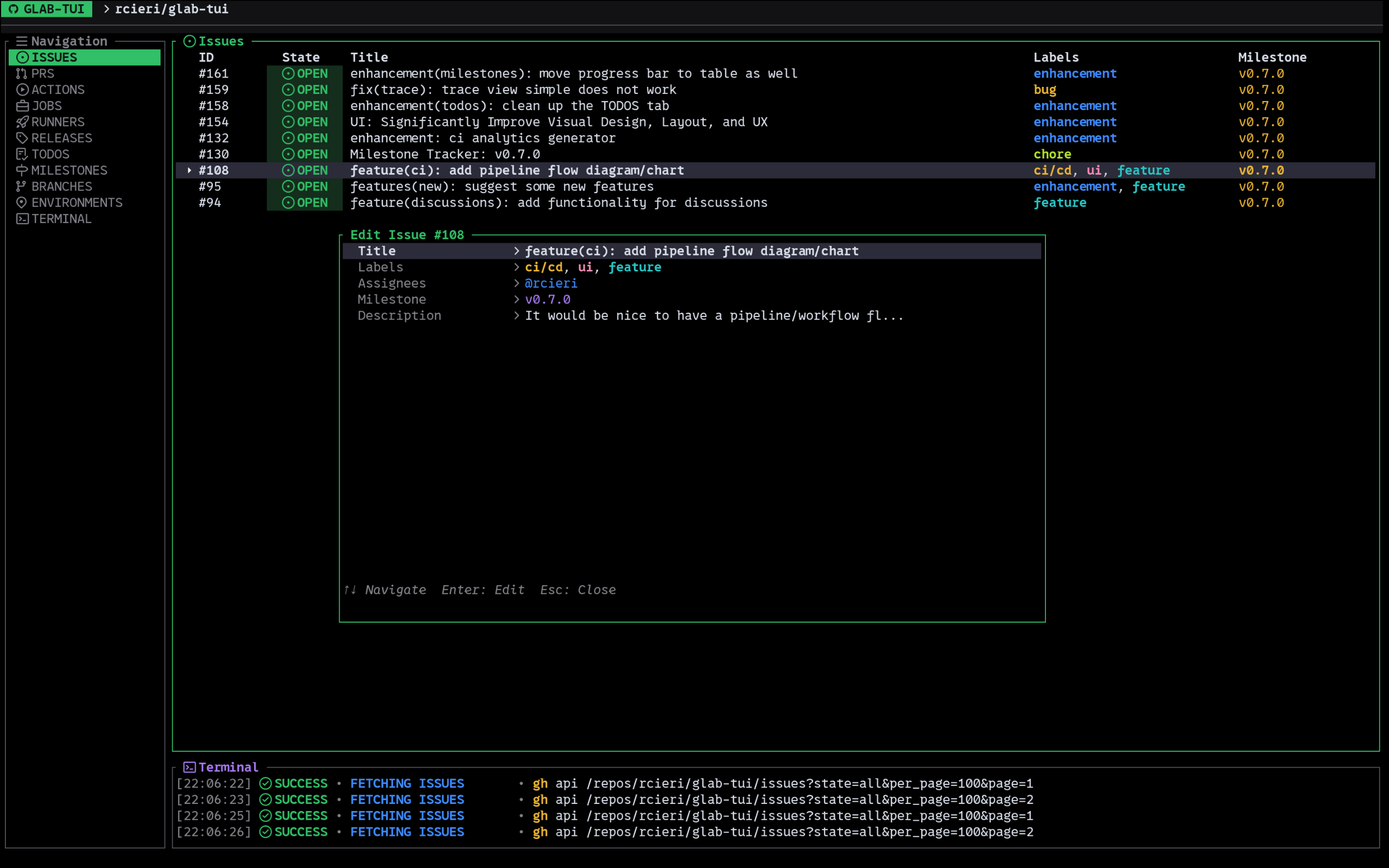The width and height of the screenshot is (1389, 868).
Task: Open TERMINAL from navigation list
Action: tap(84, 219)
